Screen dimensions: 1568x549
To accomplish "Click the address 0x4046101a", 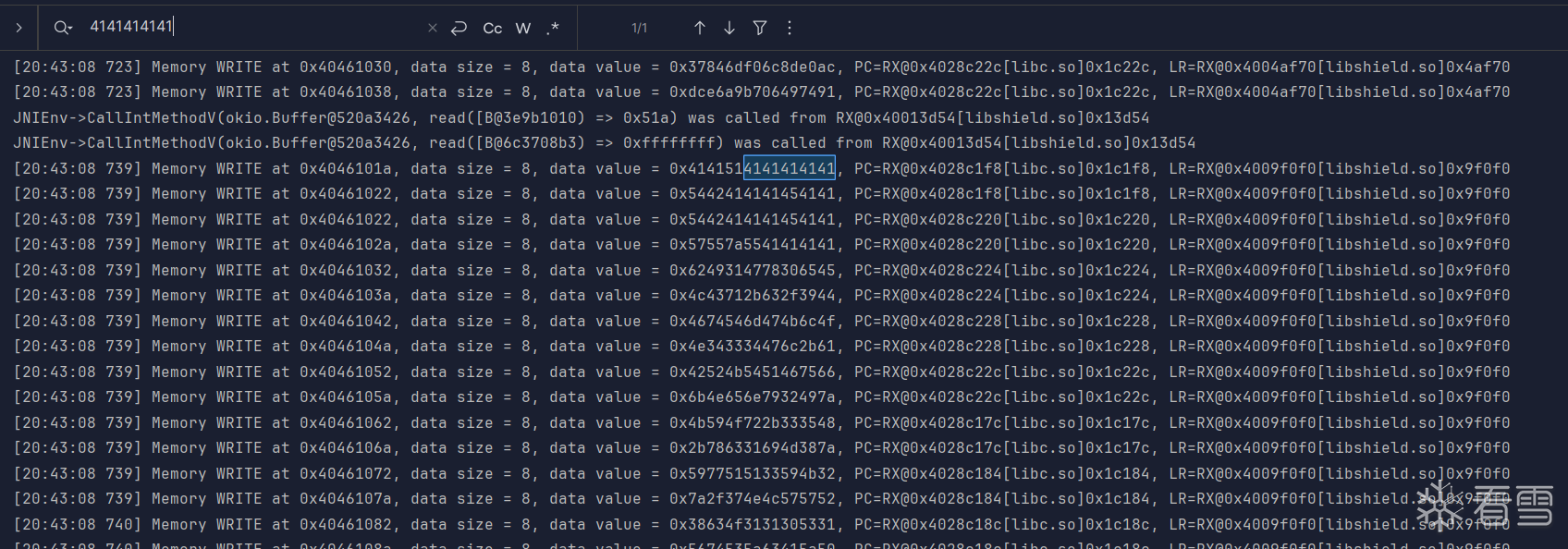I will click(x=346, y=168).
